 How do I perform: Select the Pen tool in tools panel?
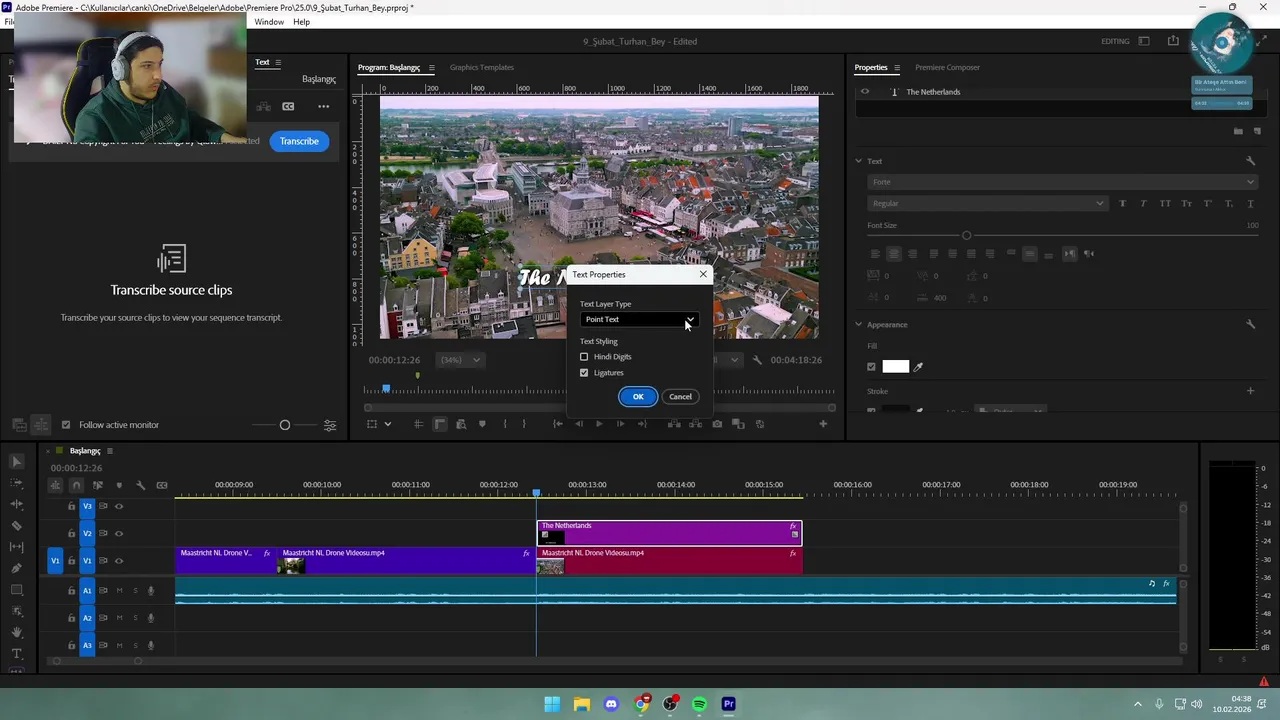[16, 568]
